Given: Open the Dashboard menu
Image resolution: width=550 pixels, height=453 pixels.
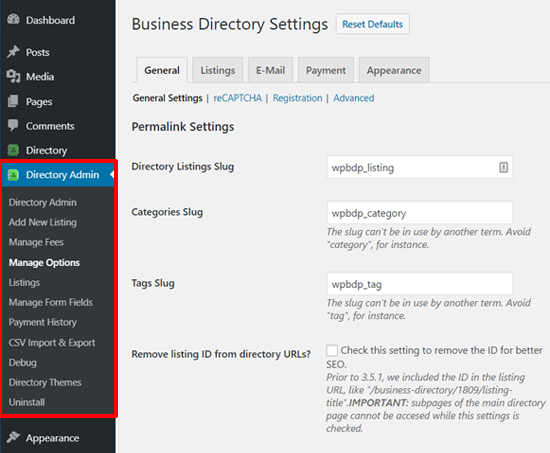Looking at the screenshot, I should (50, 20).
